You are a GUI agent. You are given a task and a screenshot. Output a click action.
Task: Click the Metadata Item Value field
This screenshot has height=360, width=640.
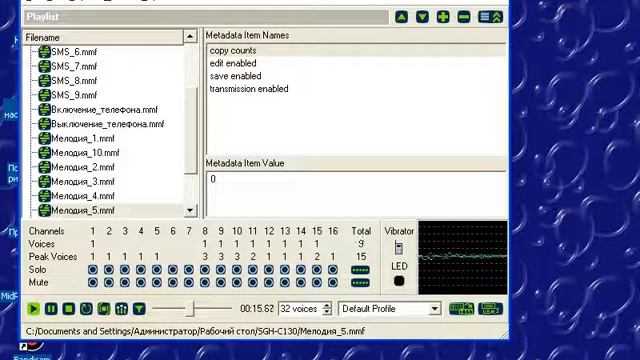[356, 194]
